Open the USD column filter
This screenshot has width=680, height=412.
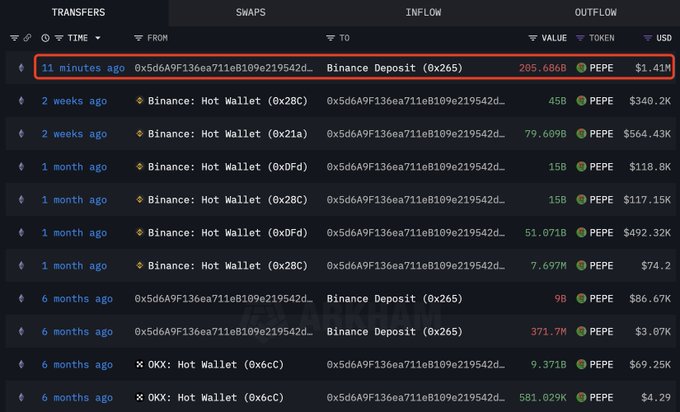[x=647, y=38]
